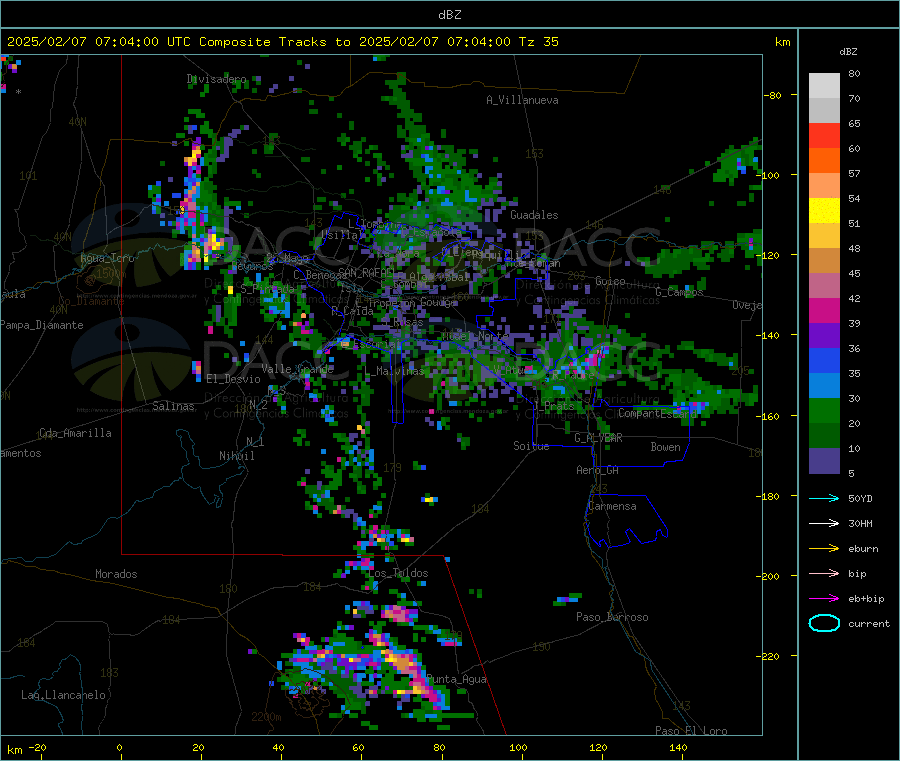Select the light blue 30–35 dBZ swatch
The height and width of the screenshot is (761, 900).
coord(824,386)
